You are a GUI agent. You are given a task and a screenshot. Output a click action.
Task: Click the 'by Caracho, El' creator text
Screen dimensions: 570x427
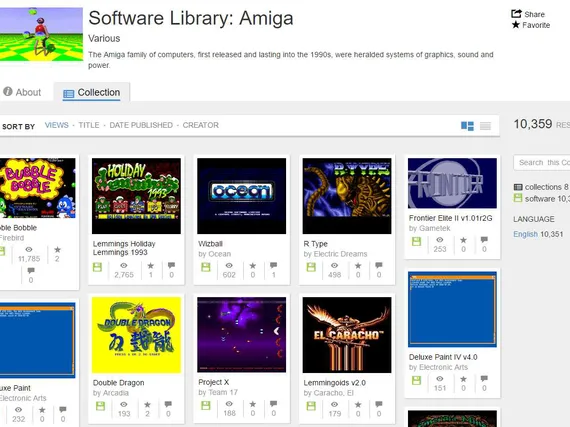[328, 393]
